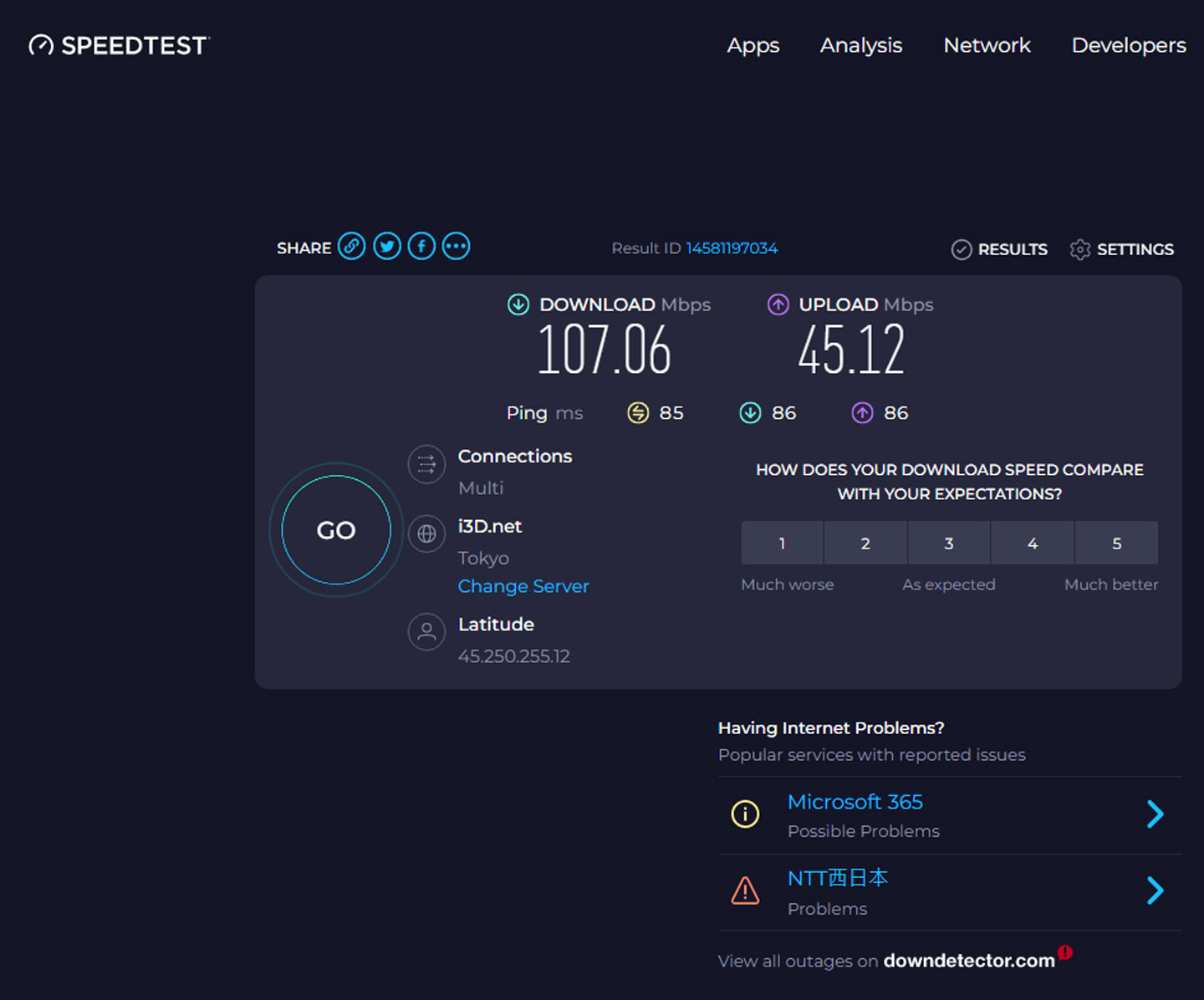
Task: Click the Connections mode icon
Action: tap(426, 464)
